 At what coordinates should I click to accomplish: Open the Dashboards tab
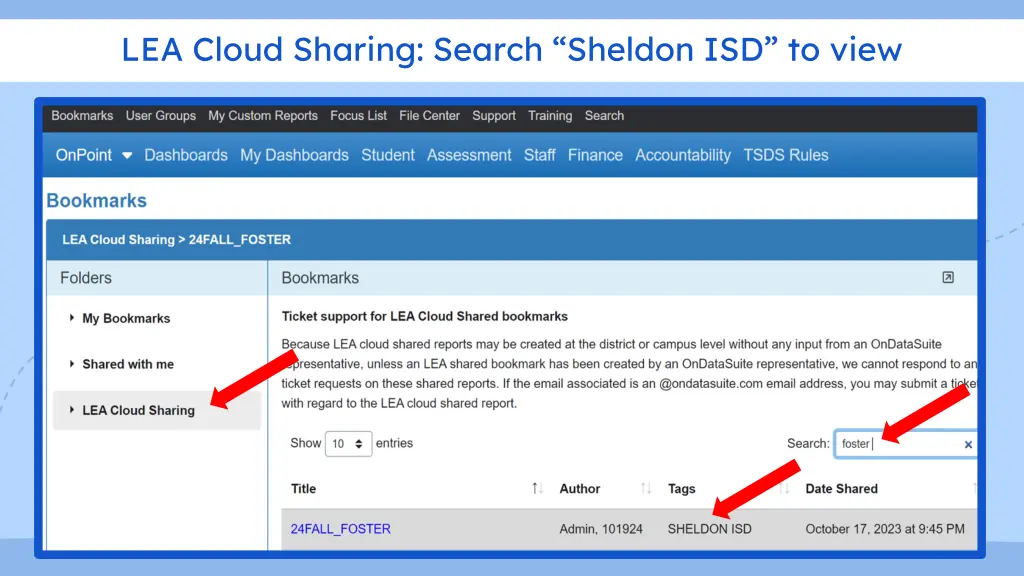pos(186,155)
